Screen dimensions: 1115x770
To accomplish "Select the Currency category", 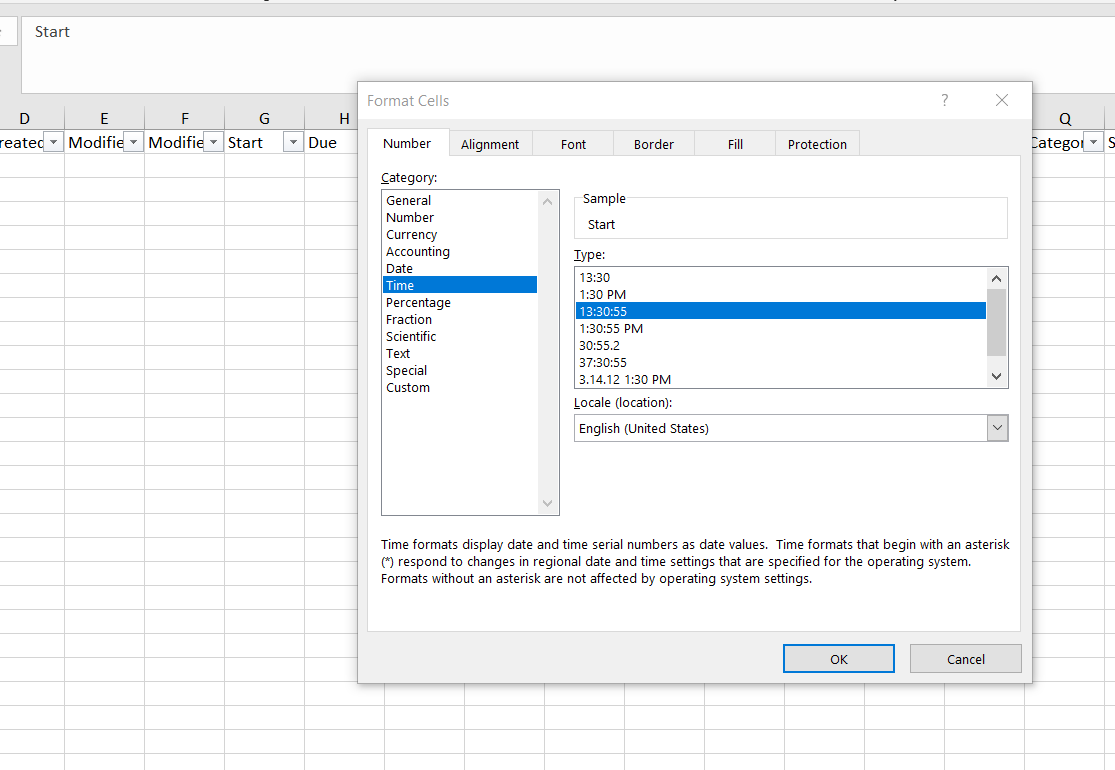I will coord(411,234).
